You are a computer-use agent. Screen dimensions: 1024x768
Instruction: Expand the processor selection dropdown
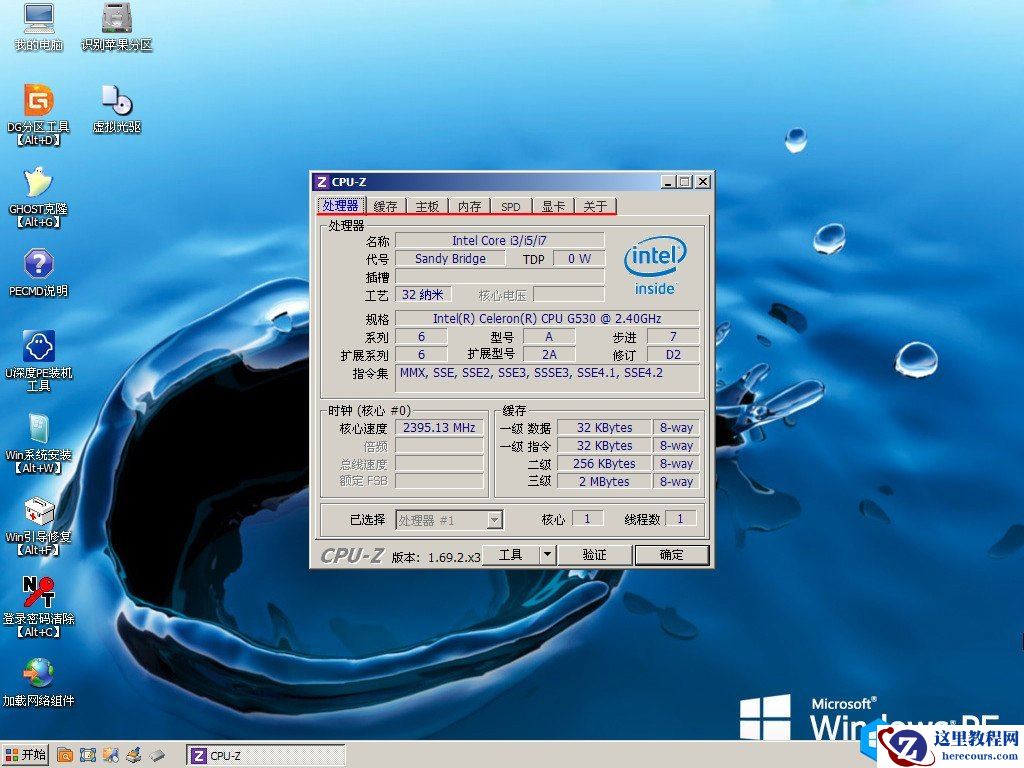[x=494, y=519]
